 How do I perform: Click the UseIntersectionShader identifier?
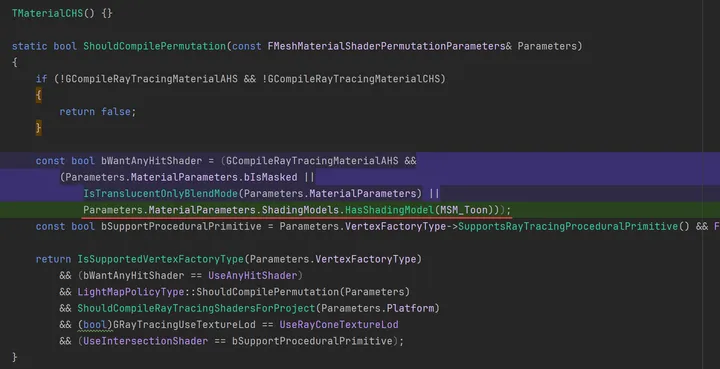pyautogui.click(x=146, y=341)
